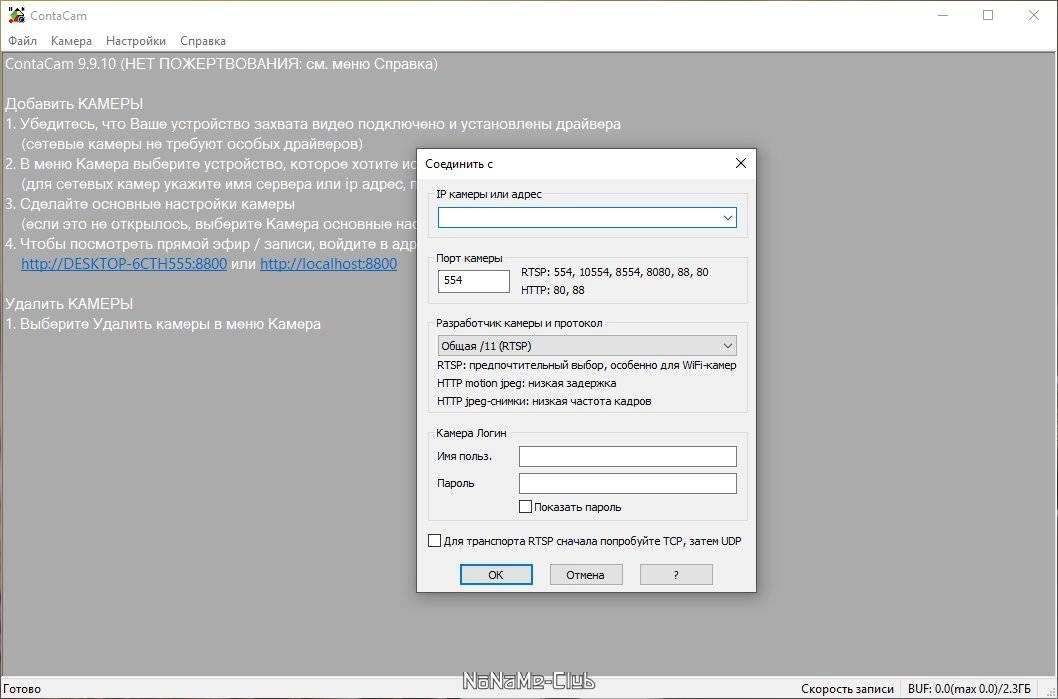Open the http://localhost:8800 link
This screenshot has height=699, width=1058.
[x=329, y=264]
